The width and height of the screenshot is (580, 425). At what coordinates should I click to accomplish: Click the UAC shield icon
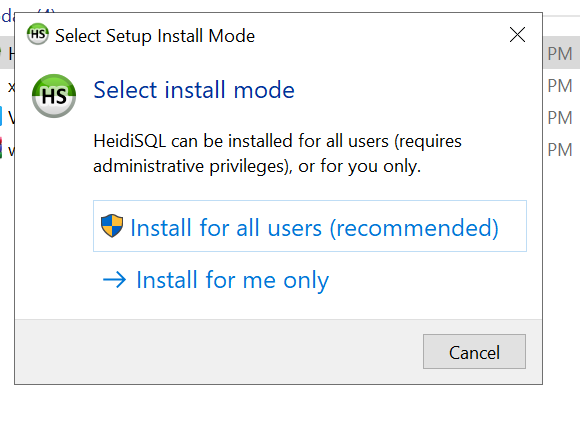pos(112,226)
